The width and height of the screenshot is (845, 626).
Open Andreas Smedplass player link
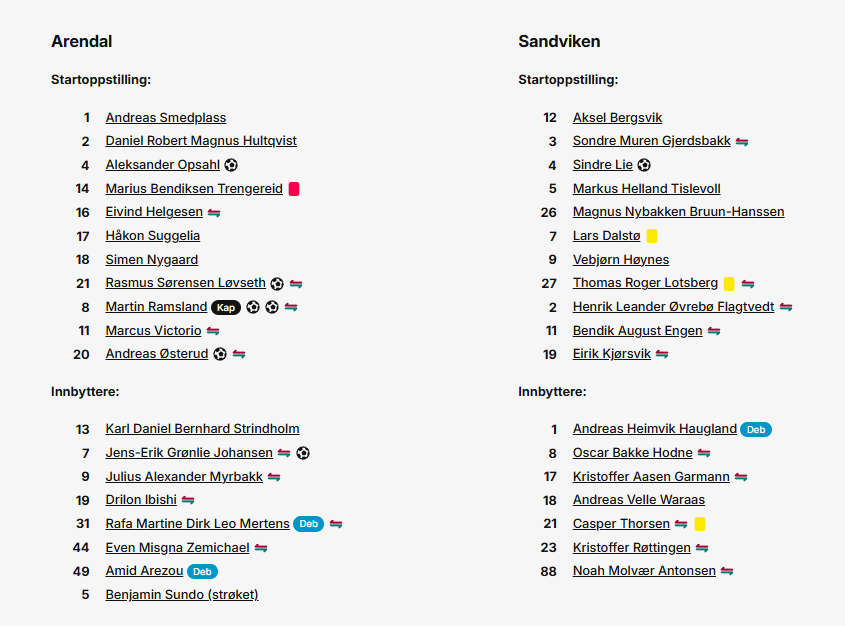166,117
